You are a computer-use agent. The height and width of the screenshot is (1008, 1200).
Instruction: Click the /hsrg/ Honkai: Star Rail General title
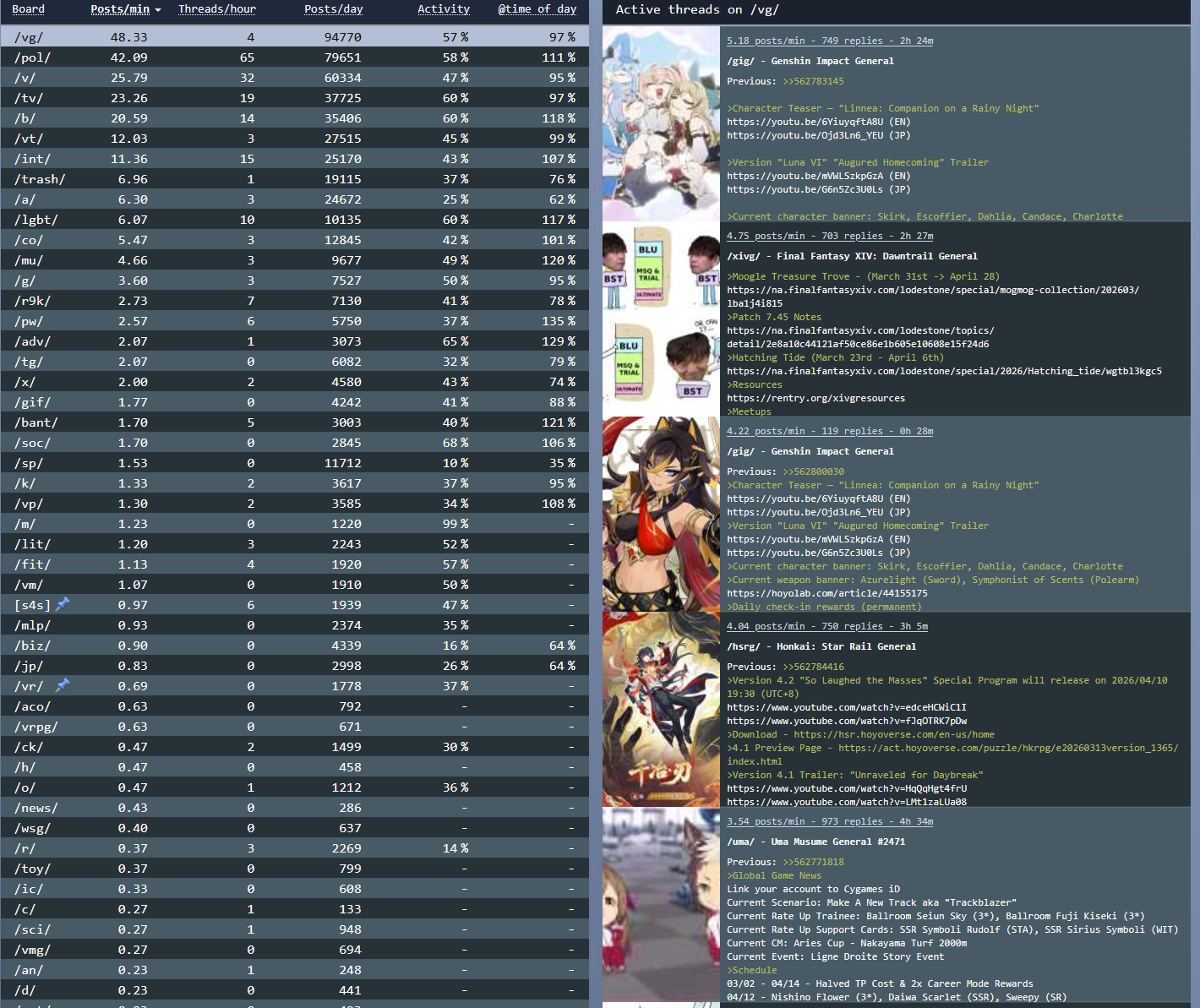(821, 646)
